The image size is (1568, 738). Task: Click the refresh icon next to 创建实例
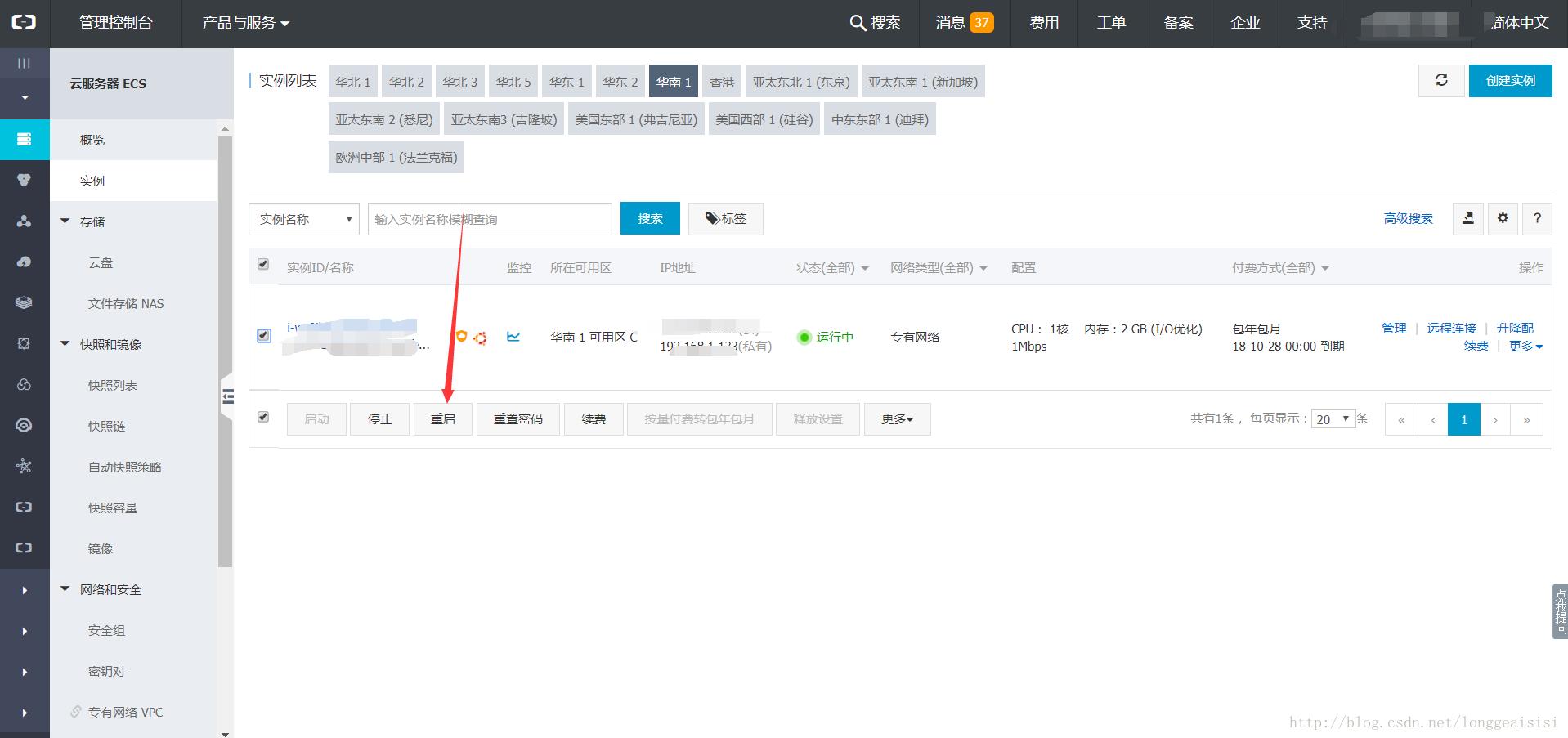(1441, 80)
